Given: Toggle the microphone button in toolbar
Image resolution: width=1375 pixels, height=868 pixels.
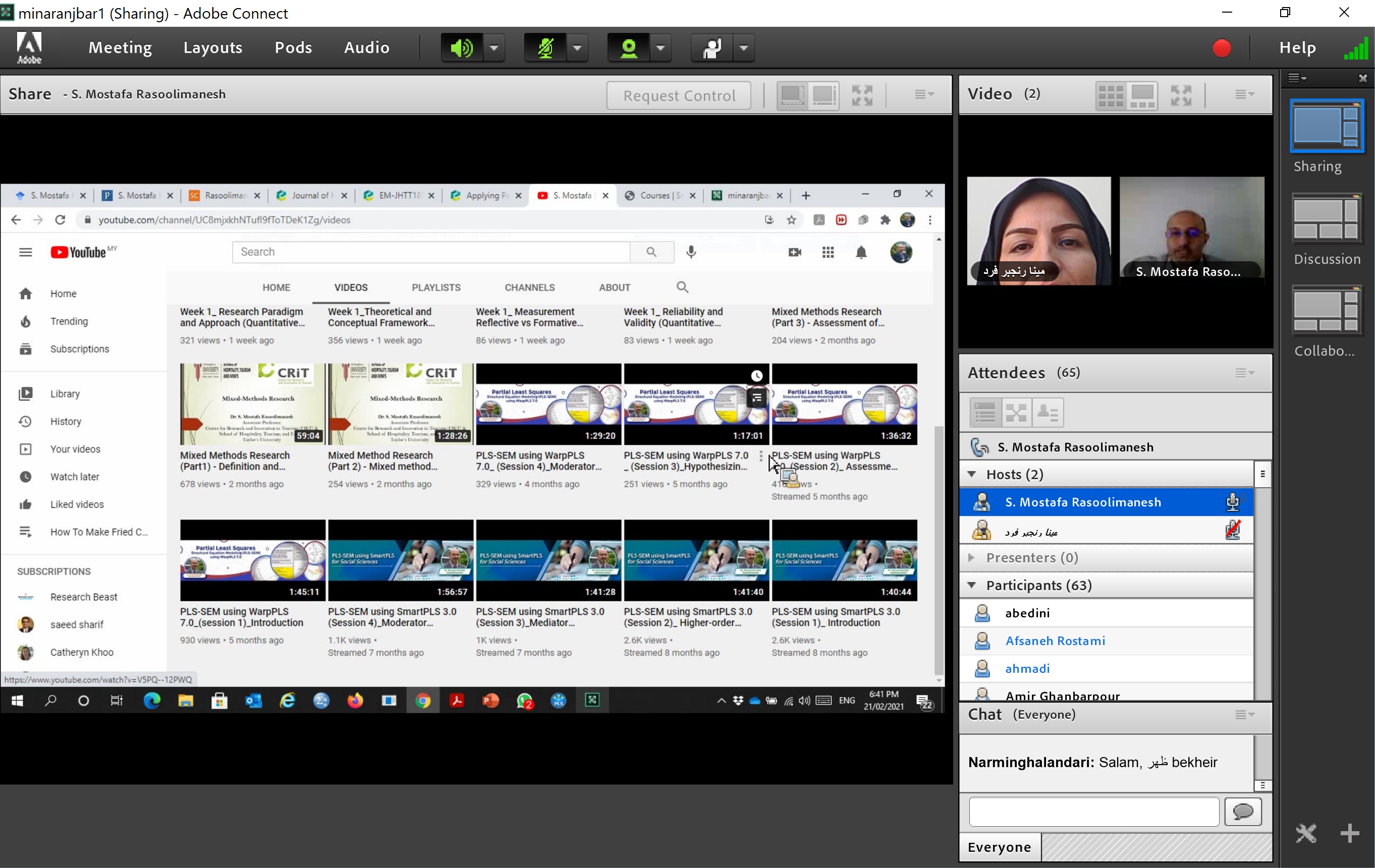Looking at the screenshot, I should coord(545,48).
